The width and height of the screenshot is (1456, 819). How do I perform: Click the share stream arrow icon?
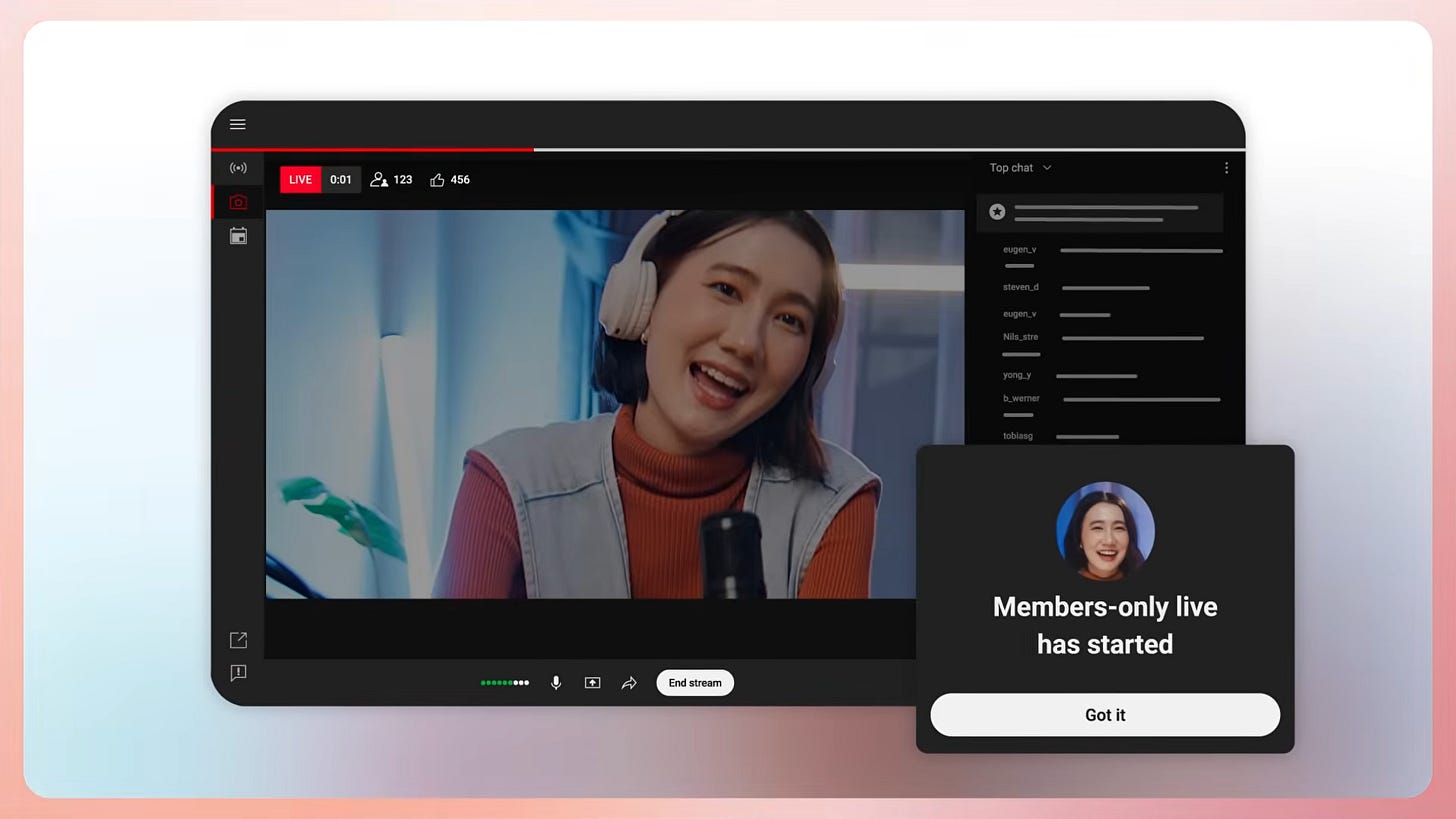[x=629, y=683]
